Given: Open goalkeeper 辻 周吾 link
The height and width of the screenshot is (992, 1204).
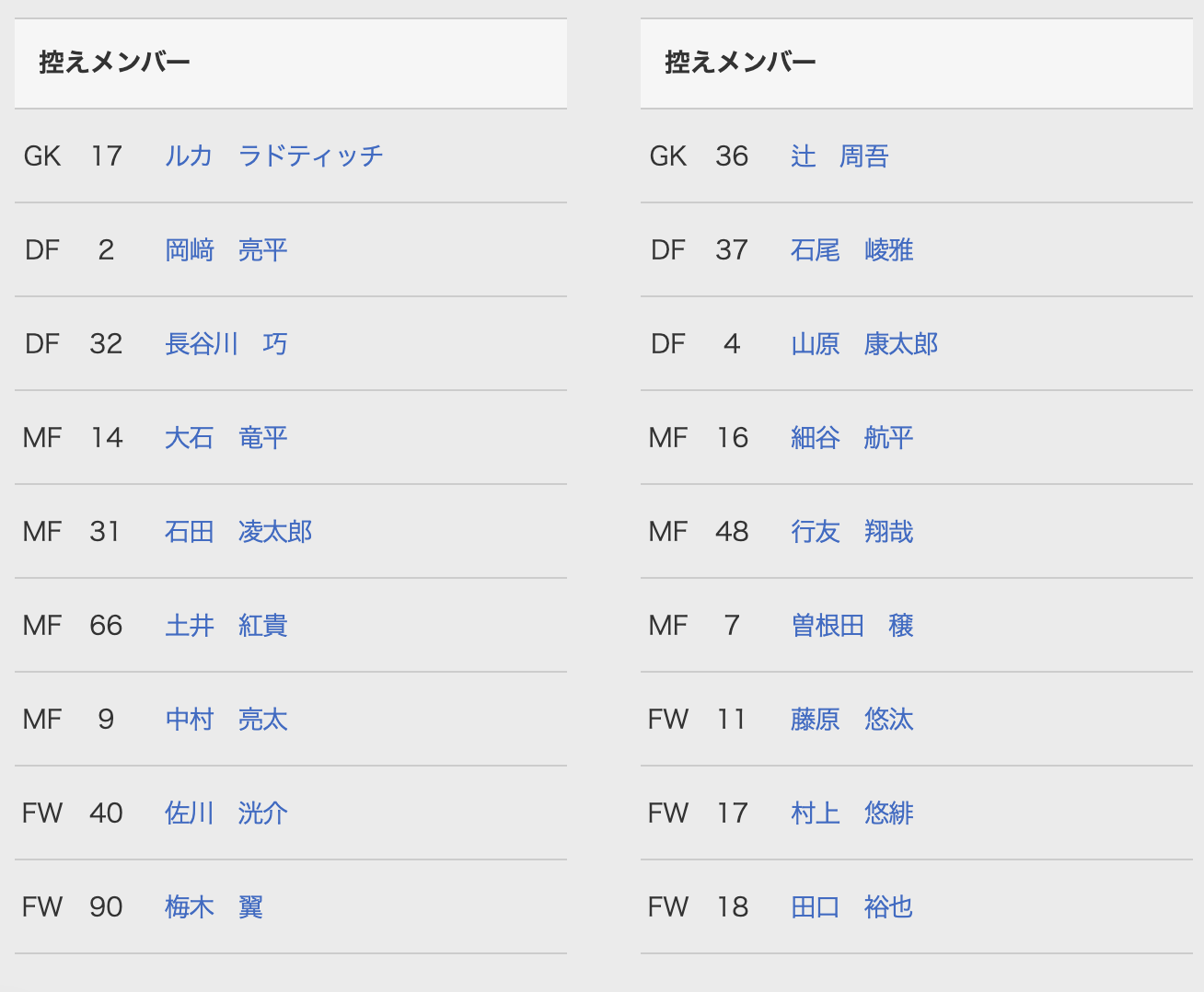Looking at the screenshot, I should coord(839,156).
